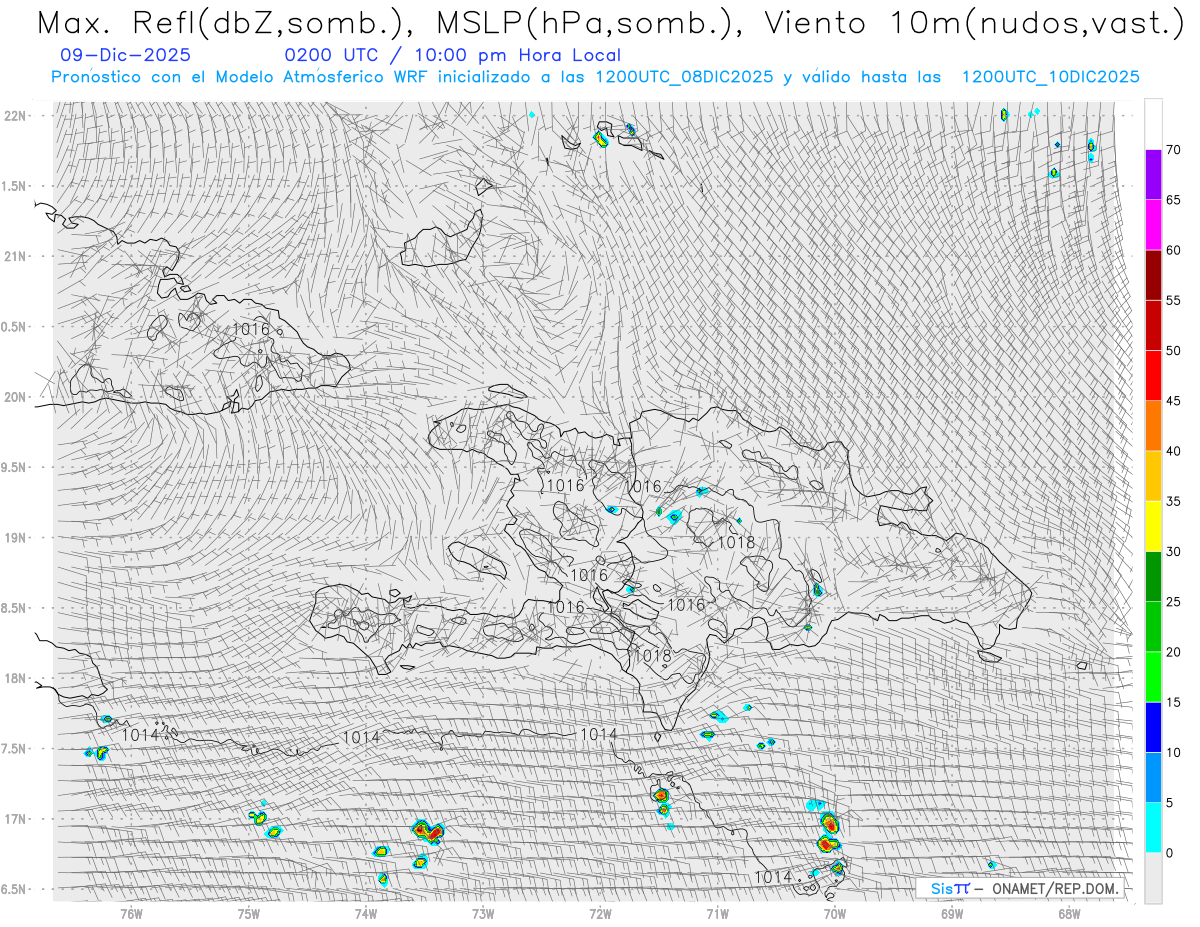Image resolution: width=1200 pixels, height=927 pixels.
Task: Pick the yellow 30–35 dBZ legend segment
Action: [x=1153, y=526]
